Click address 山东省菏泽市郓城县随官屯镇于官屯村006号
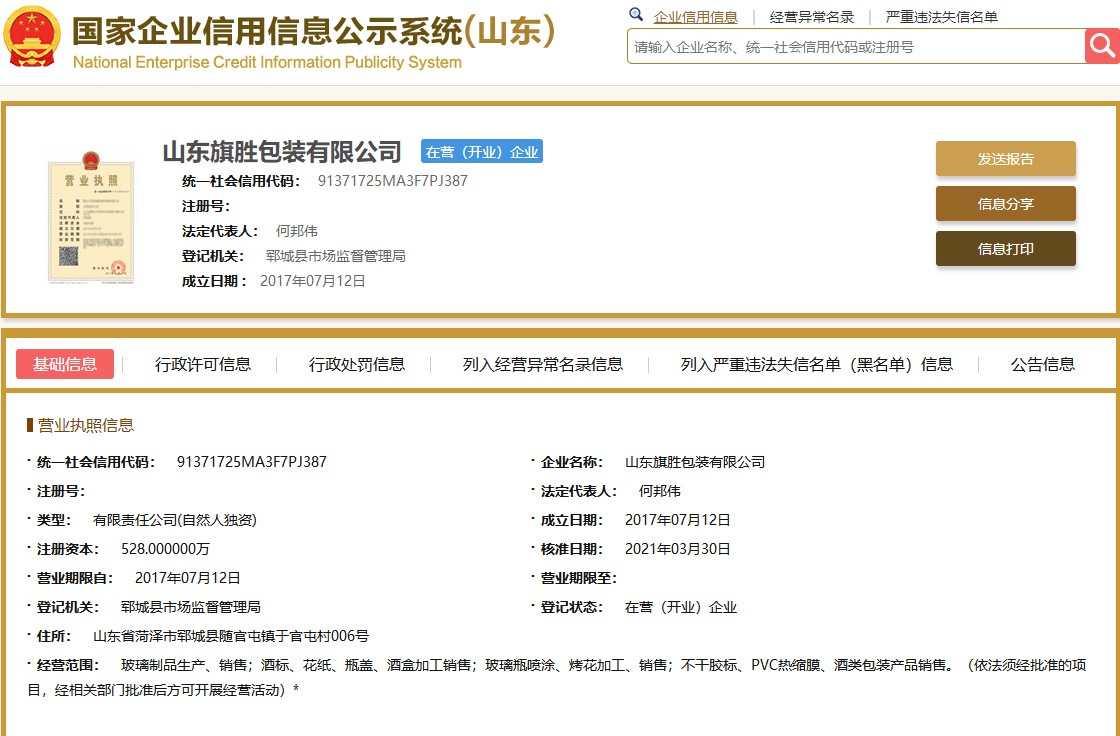The height and width of the screenshot is (736, 1120). pos(231,636)
